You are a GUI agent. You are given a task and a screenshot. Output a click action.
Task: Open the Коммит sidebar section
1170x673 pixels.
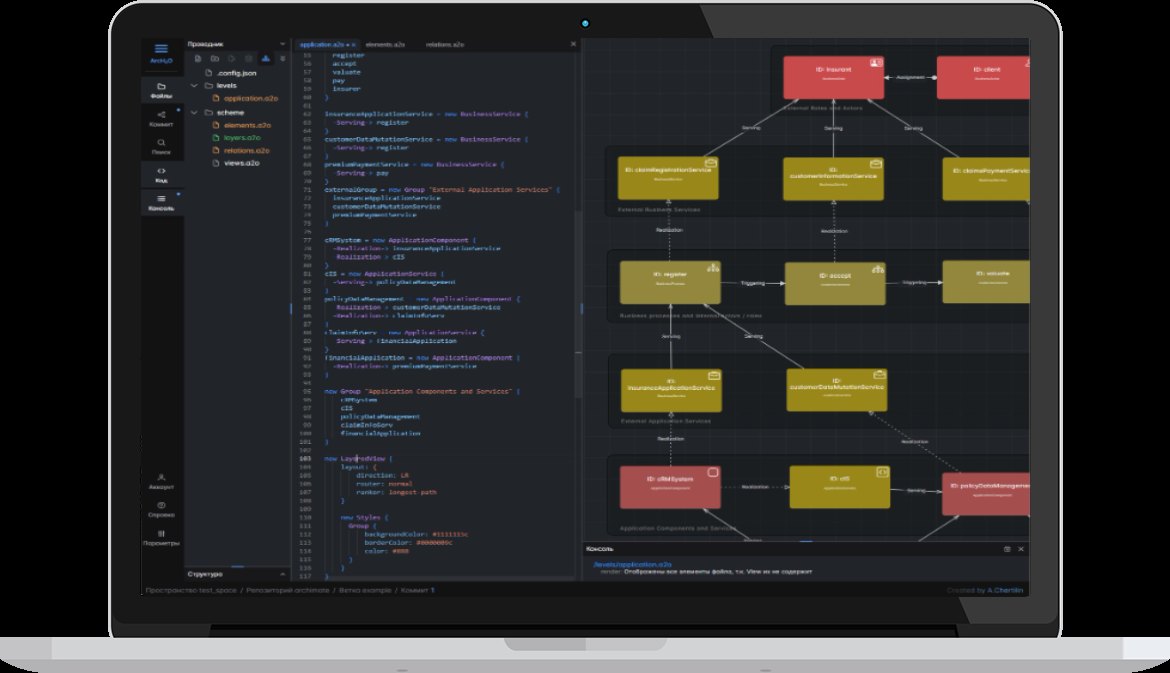161,119
